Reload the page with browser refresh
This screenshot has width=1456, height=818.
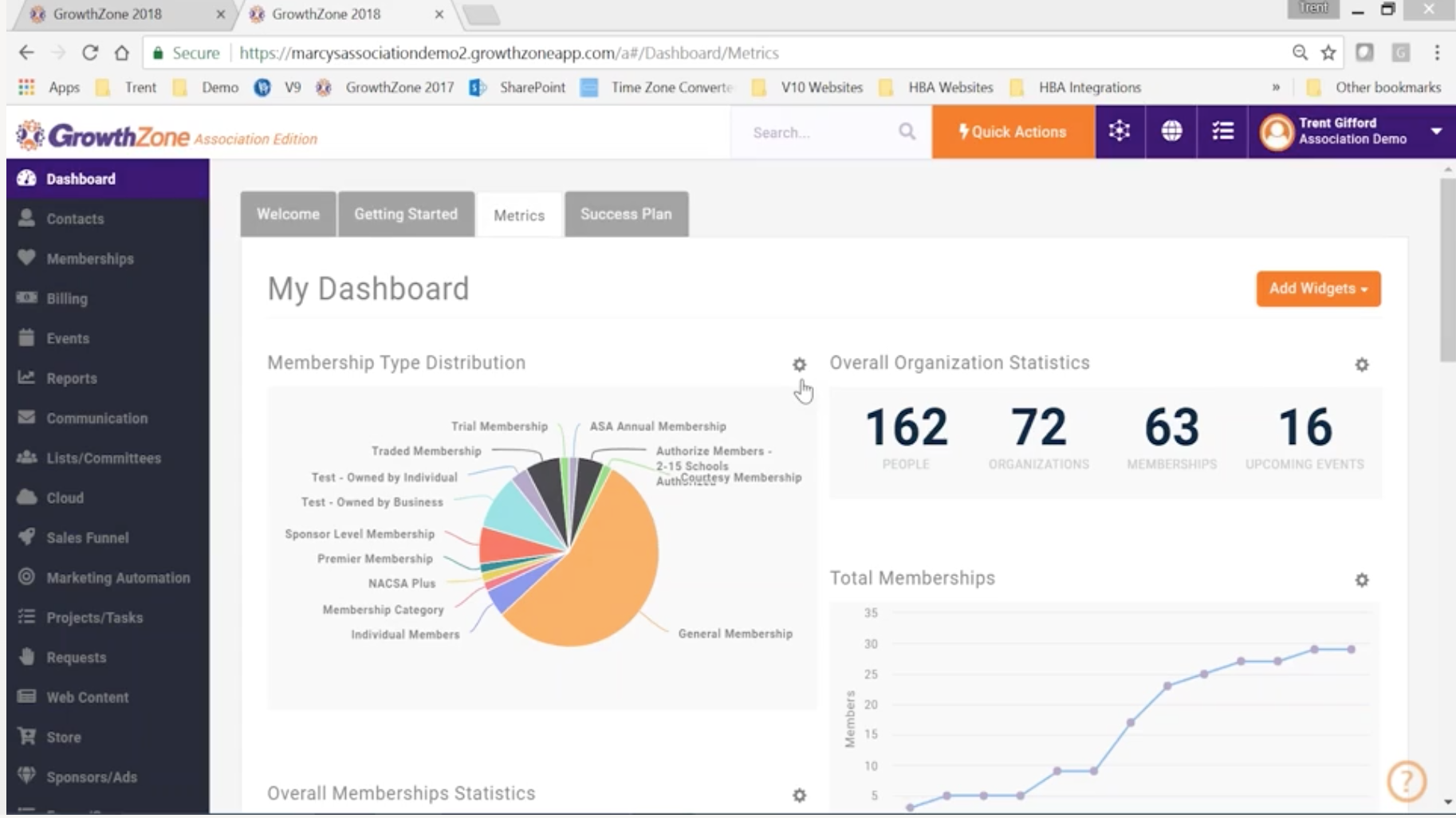(90, 53)
